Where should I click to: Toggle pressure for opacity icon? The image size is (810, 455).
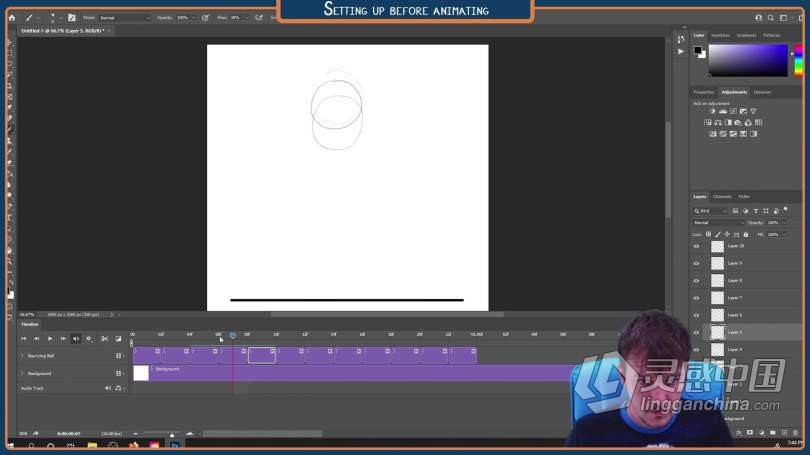206,18
